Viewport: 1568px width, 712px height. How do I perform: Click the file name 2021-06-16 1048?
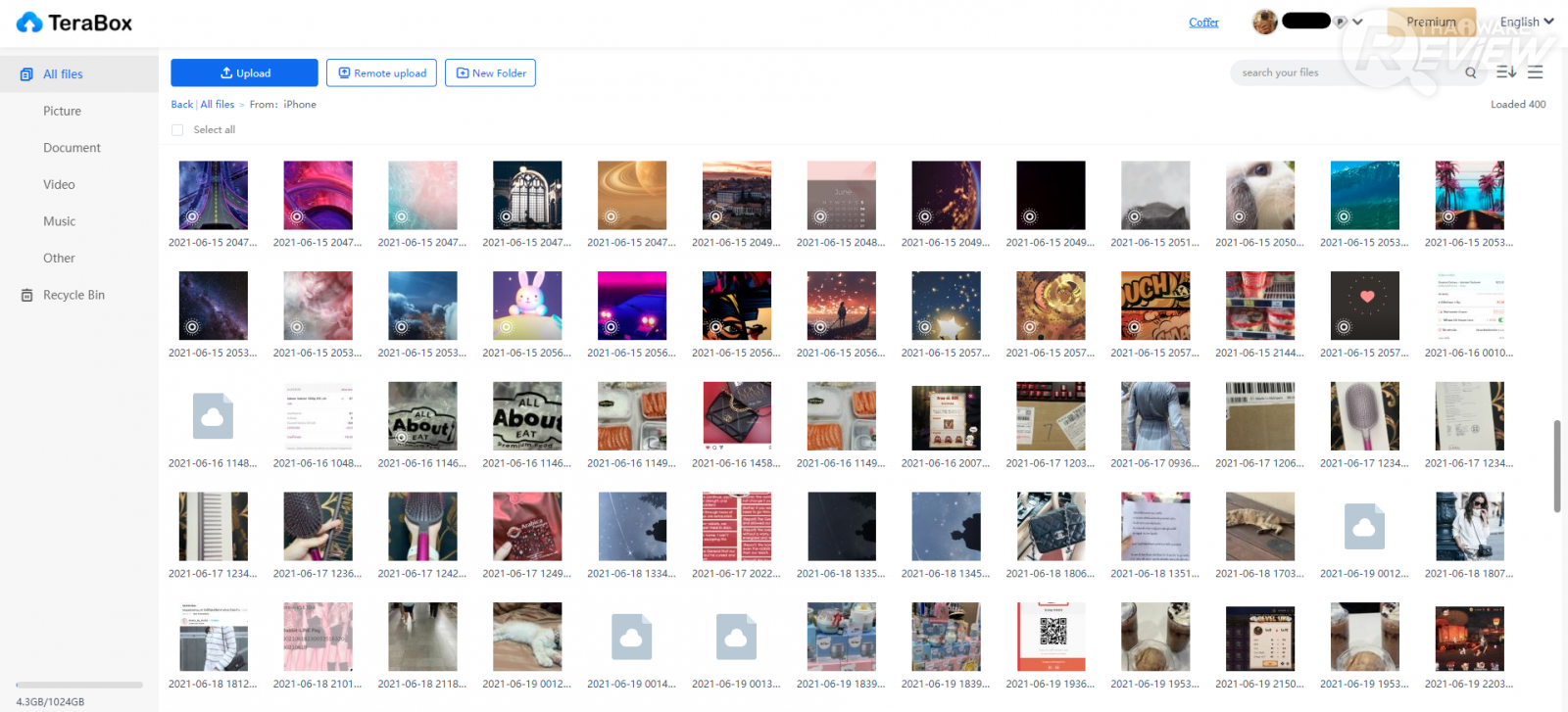pyautogui.click(x=318, y=464)
